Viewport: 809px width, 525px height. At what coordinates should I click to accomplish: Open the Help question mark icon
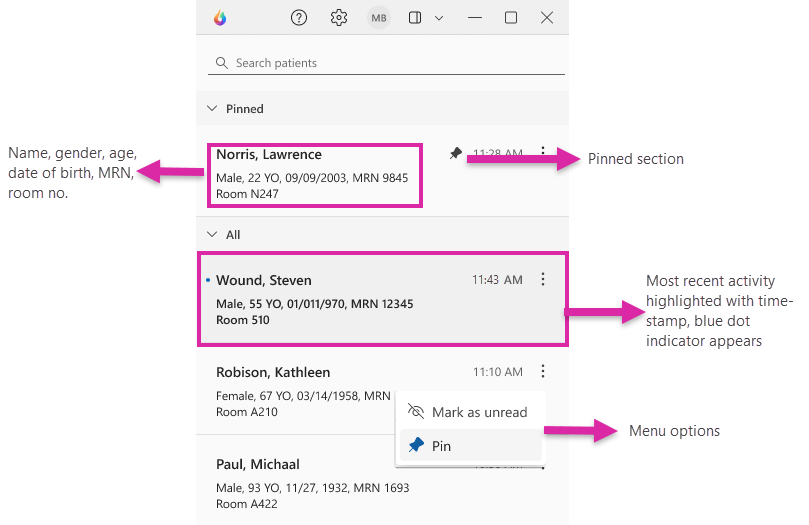point(299,18)
